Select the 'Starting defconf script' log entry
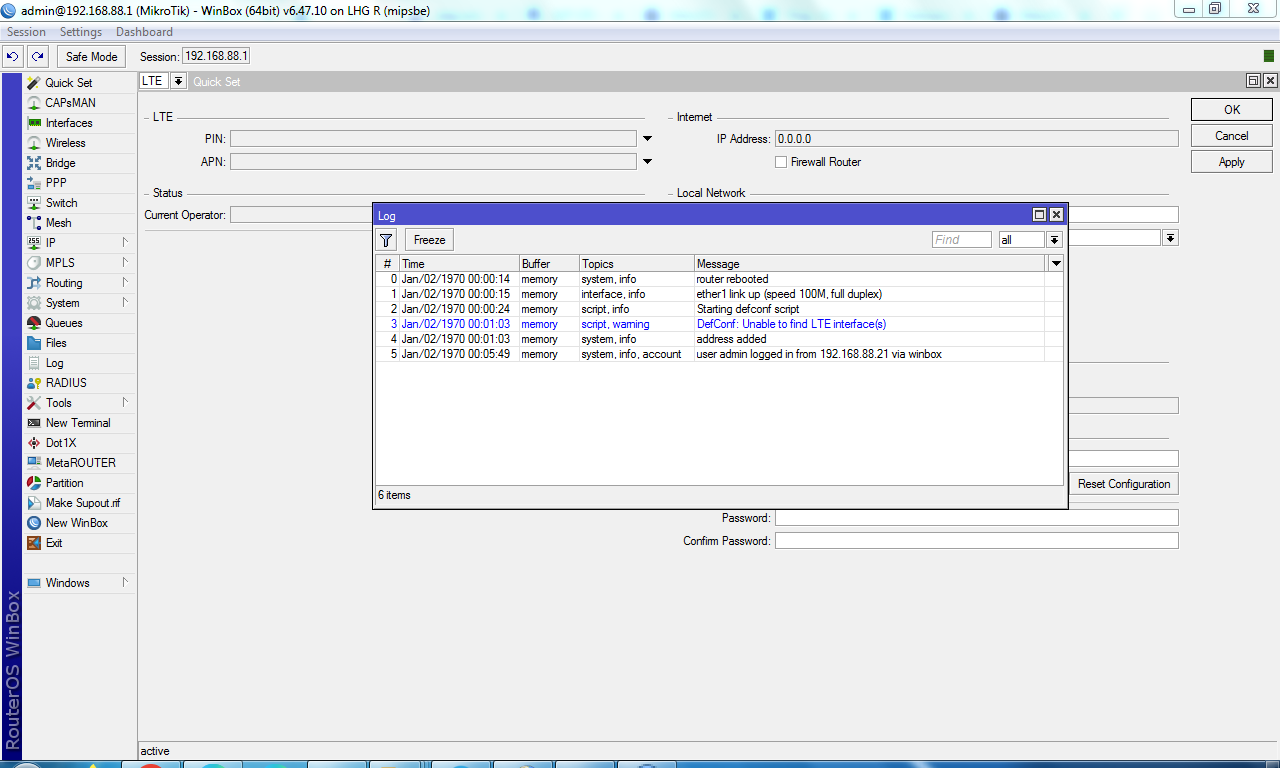The height and width of the screenshot is (768, 1280). tap(719, 310)
